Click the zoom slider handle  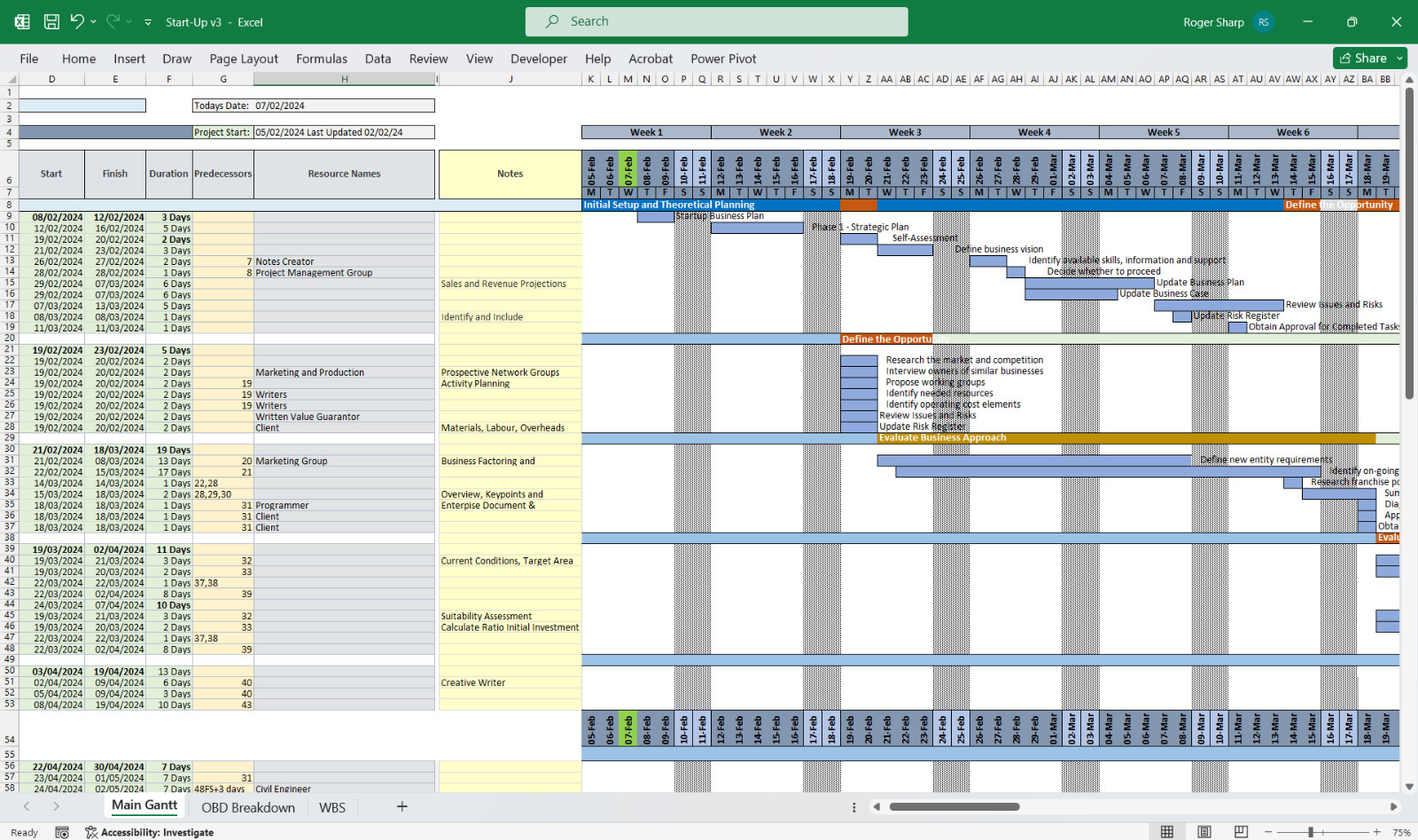[x=1310, y=832]
